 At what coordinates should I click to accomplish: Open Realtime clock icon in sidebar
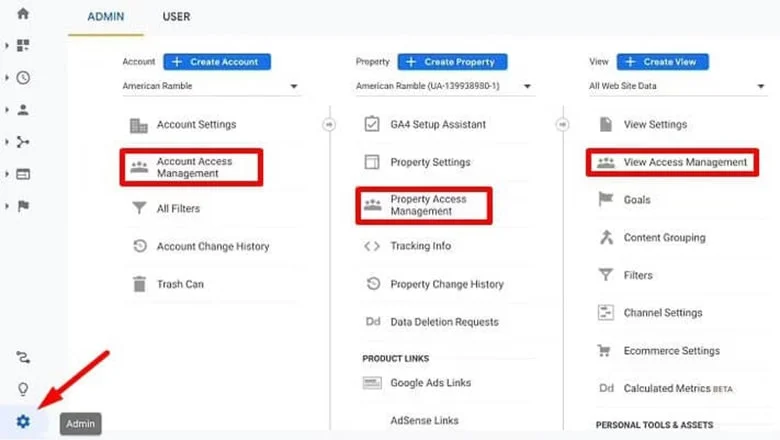(23, 78)
